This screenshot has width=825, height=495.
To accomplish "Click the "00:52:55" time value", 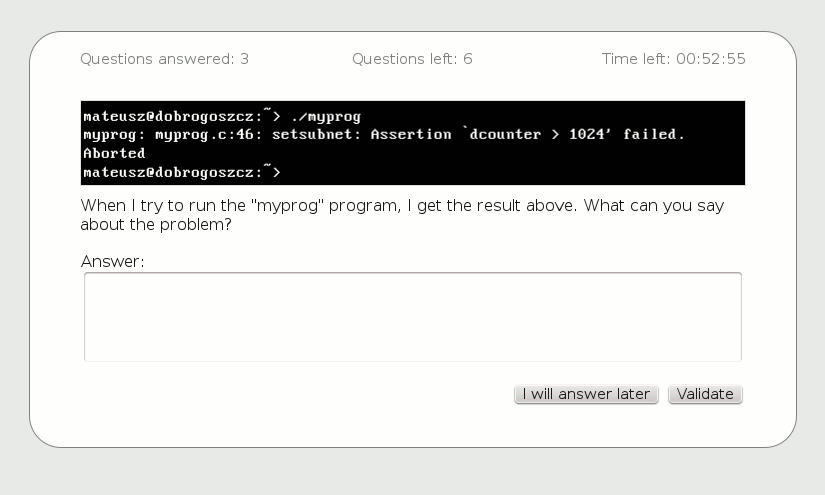I will coord(711,59).
